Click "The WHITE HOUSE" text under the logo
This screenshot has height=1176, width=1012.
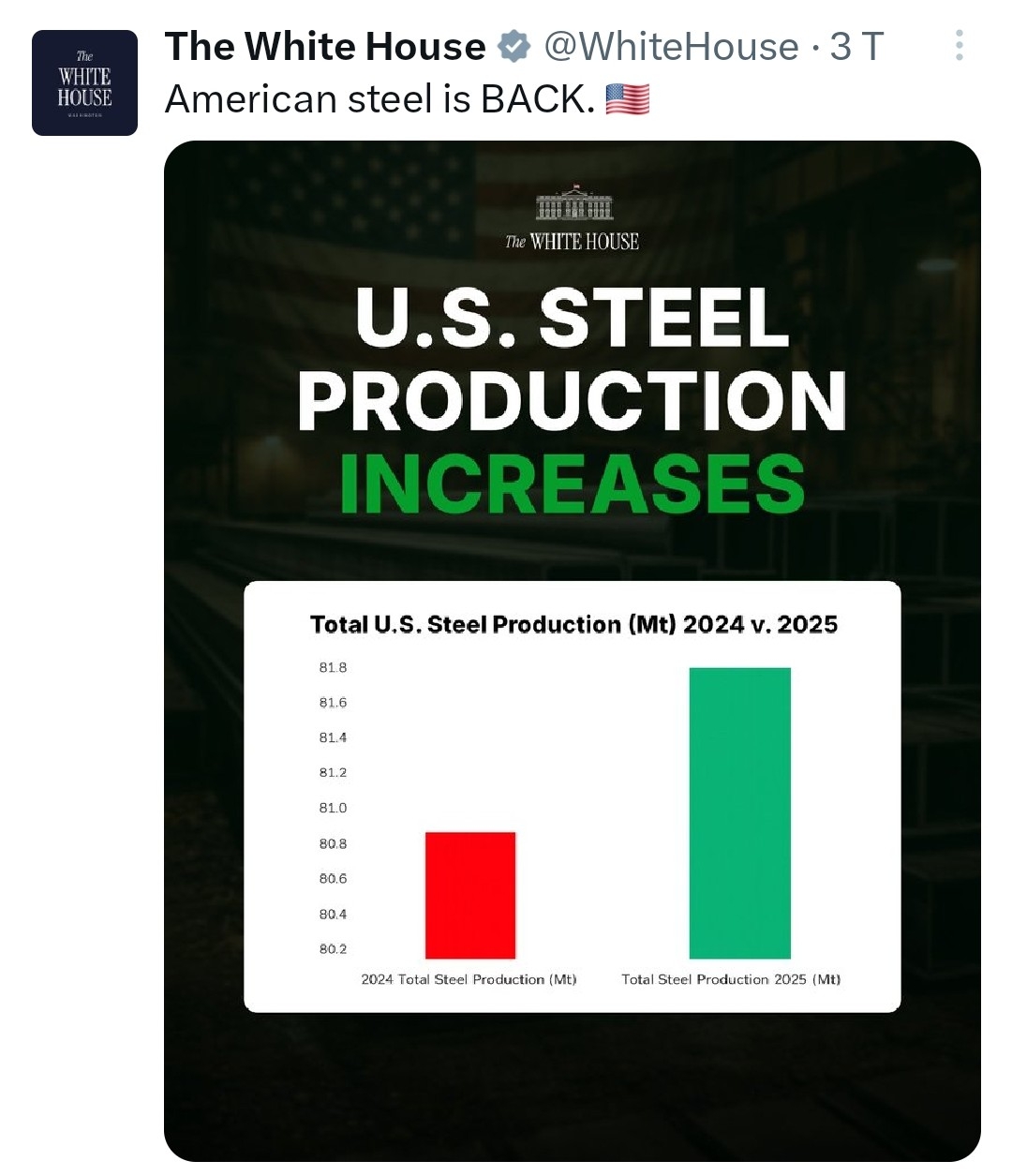(x=573, y=242)
